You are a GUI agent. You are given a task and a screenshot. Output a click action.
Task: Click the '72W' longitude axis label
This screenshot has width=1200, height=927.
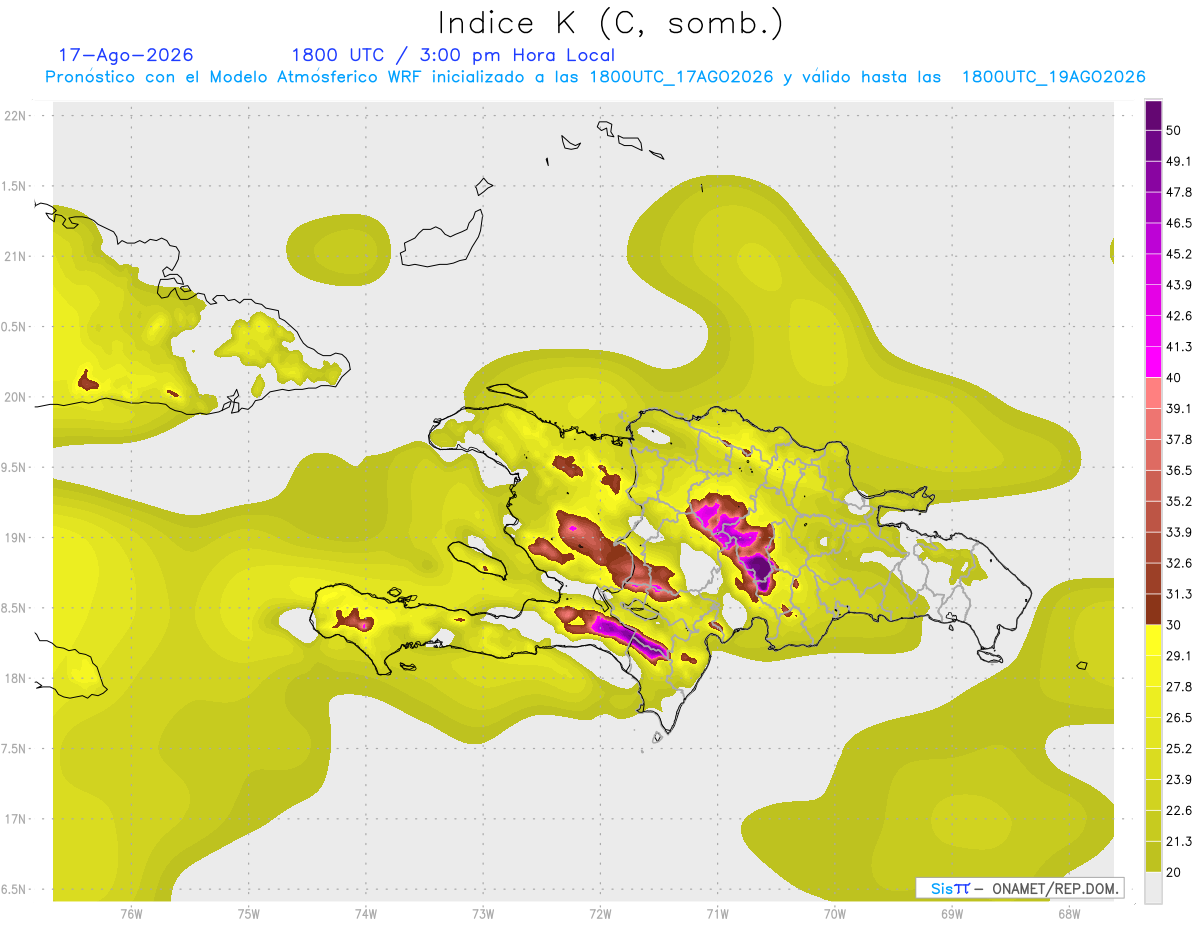pyautogui.click(x=600, y=913)
